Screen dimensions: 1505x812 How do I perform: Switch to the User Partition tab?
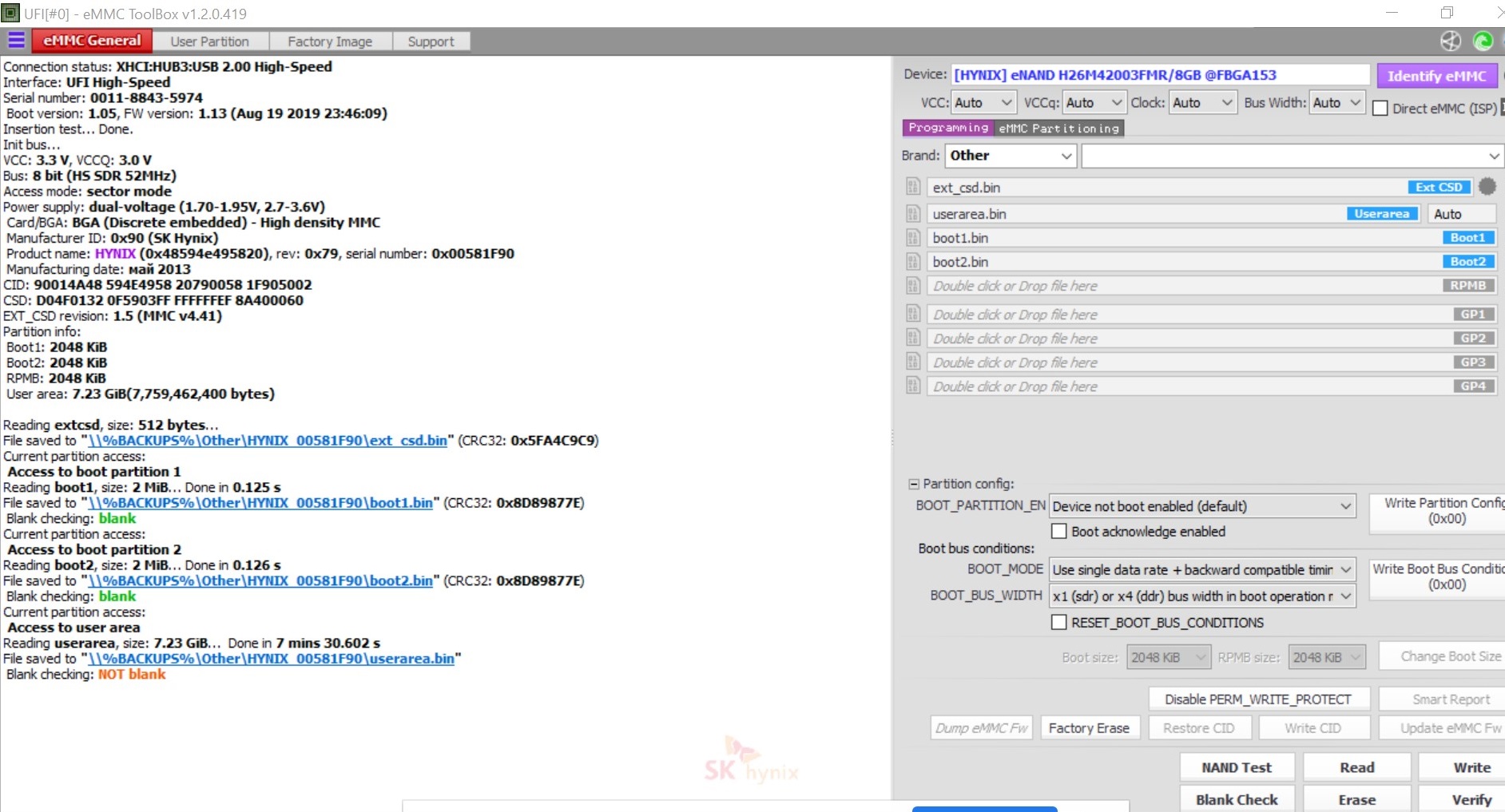(x=209, y=42)
